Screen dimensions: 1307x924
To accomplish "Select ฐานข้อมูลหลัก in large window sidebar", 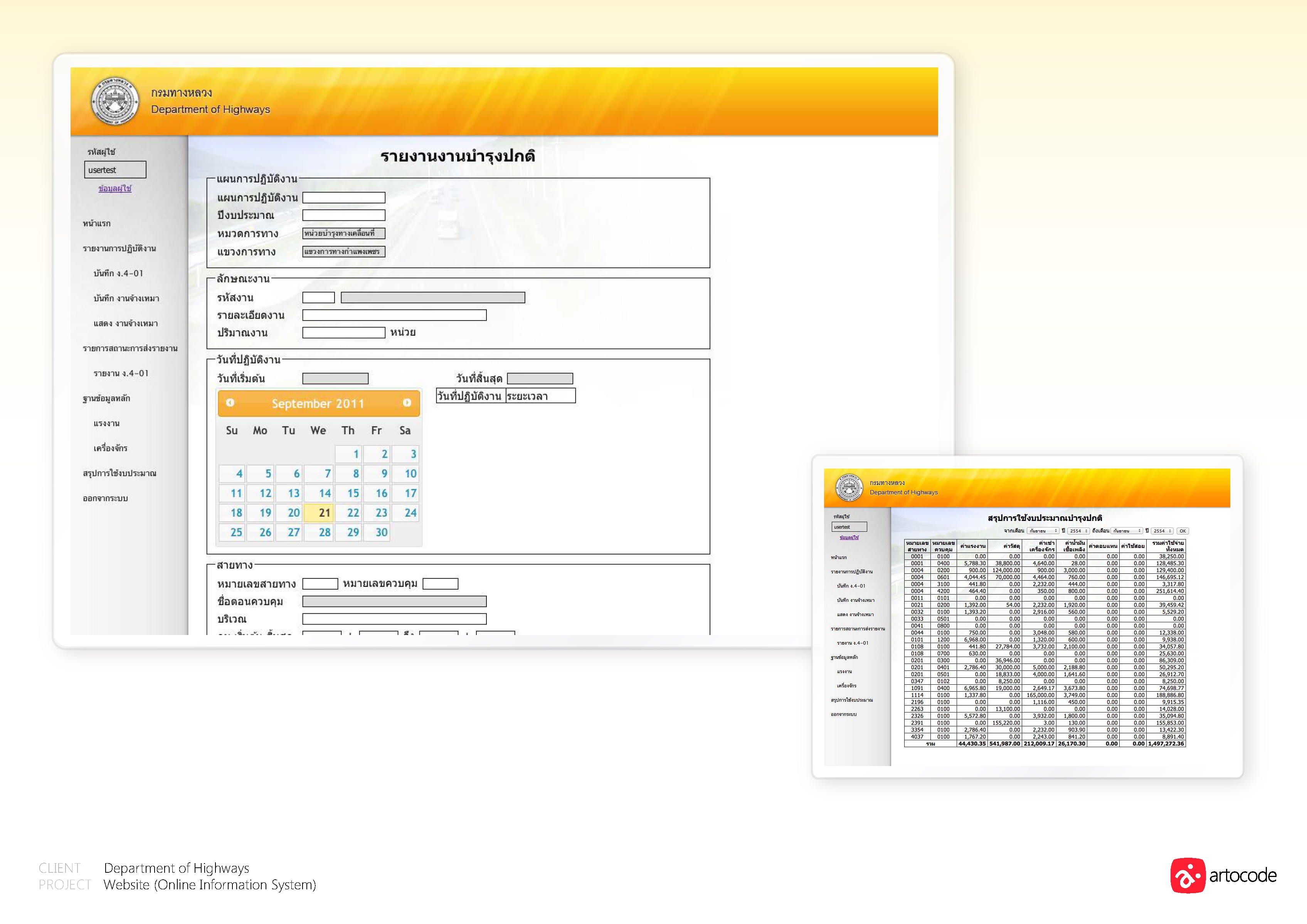I will pos(106,398).
